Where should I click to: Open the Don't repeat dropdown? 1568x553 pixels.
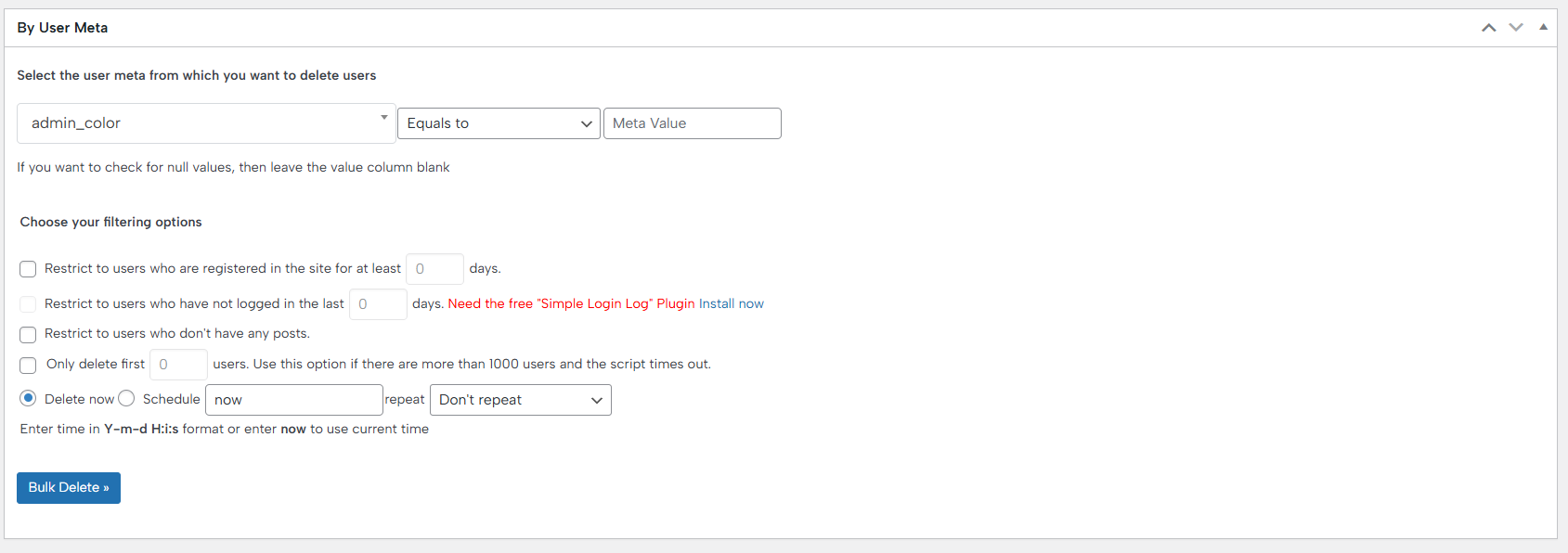pyautogui.click(x=520, y=400)
